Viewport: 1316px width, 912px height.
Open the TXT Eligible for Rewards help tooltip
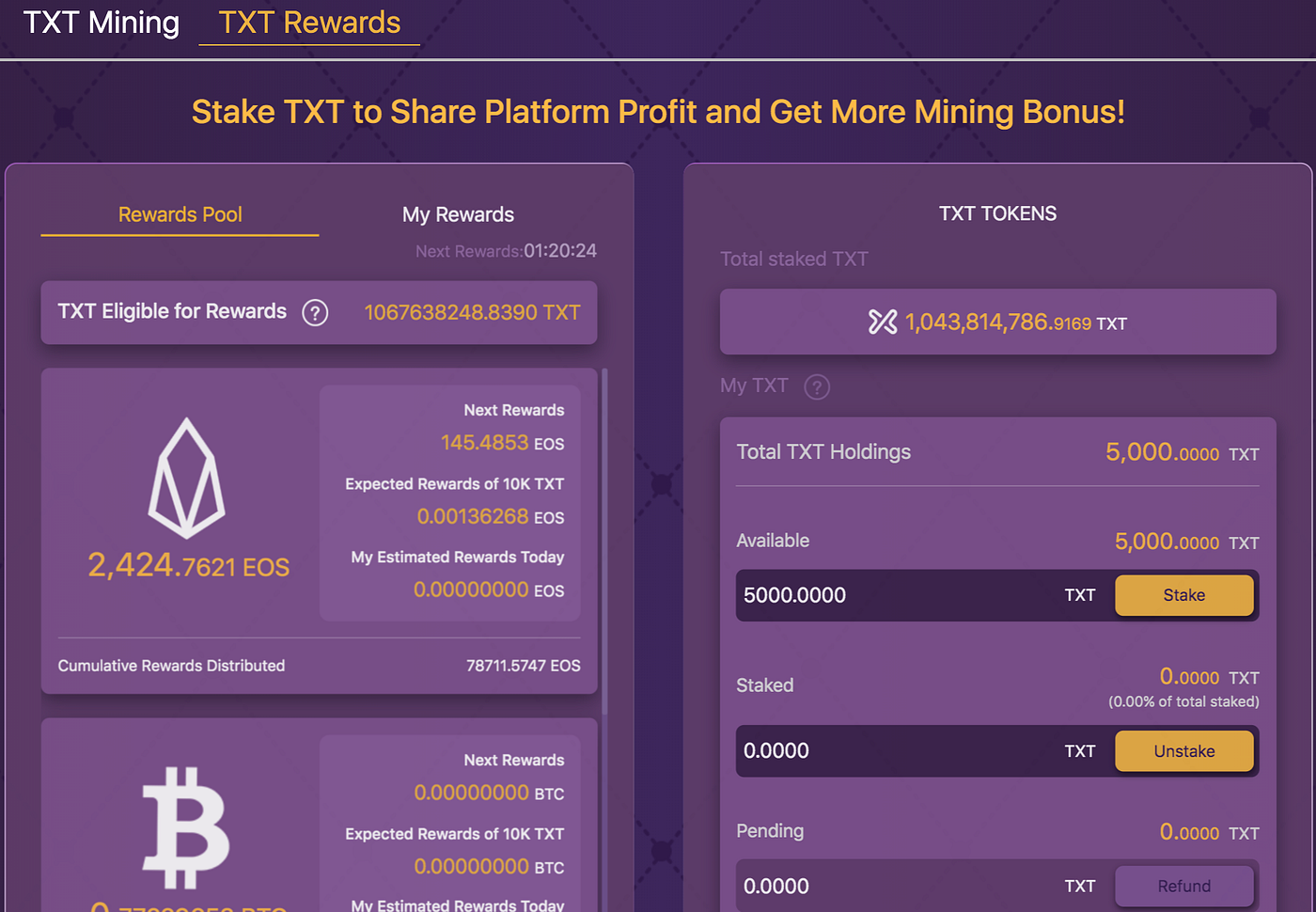coord(316,312)
